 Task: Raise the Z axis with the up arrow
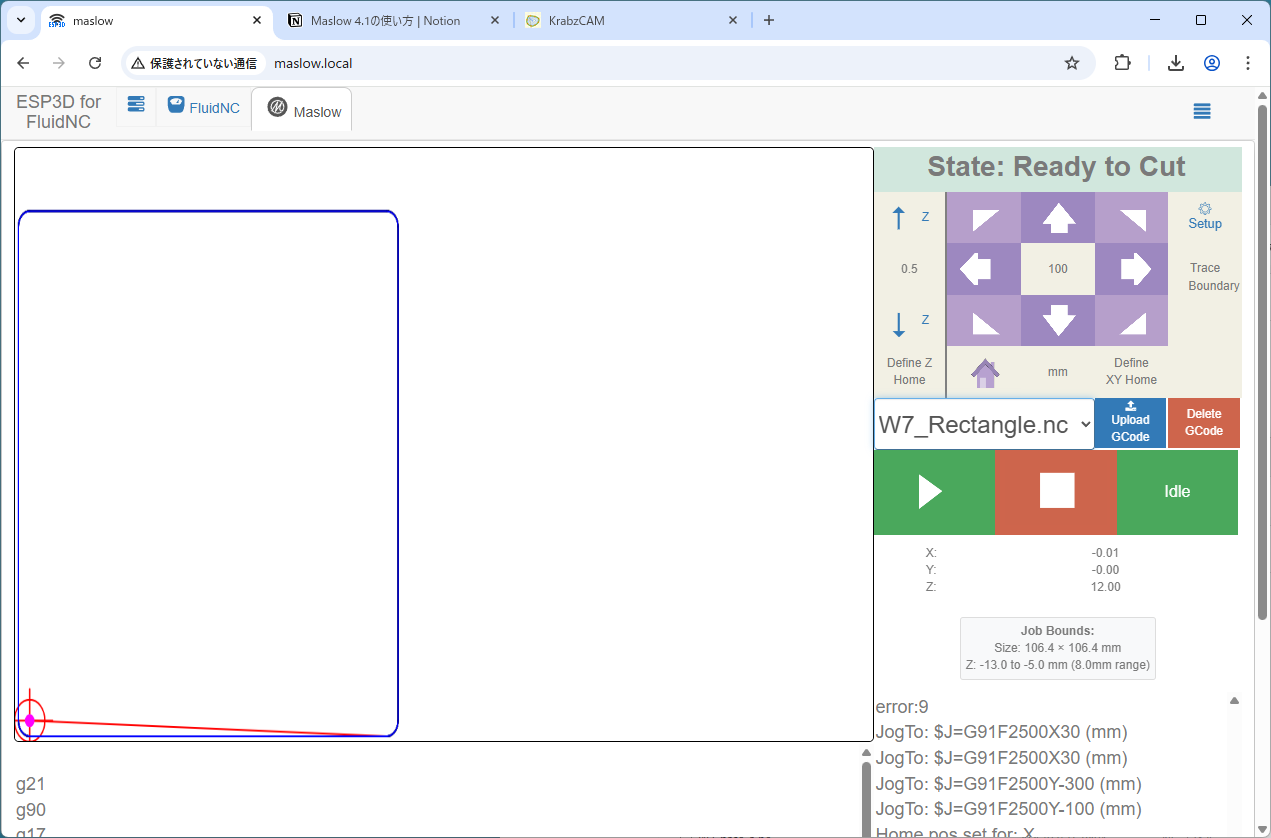point(898,217)
